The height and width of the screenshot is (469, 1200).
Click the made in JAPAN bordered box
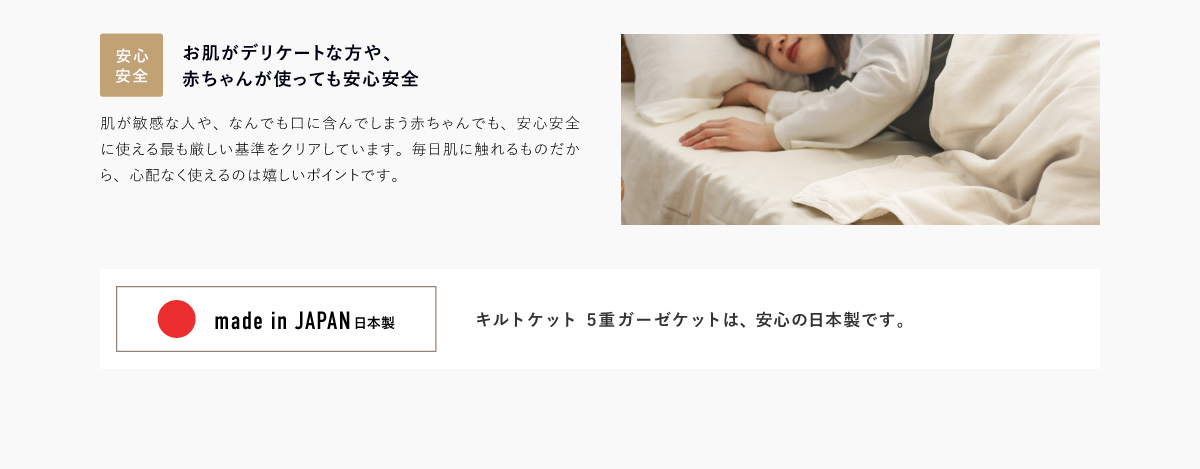coord(276,319)
